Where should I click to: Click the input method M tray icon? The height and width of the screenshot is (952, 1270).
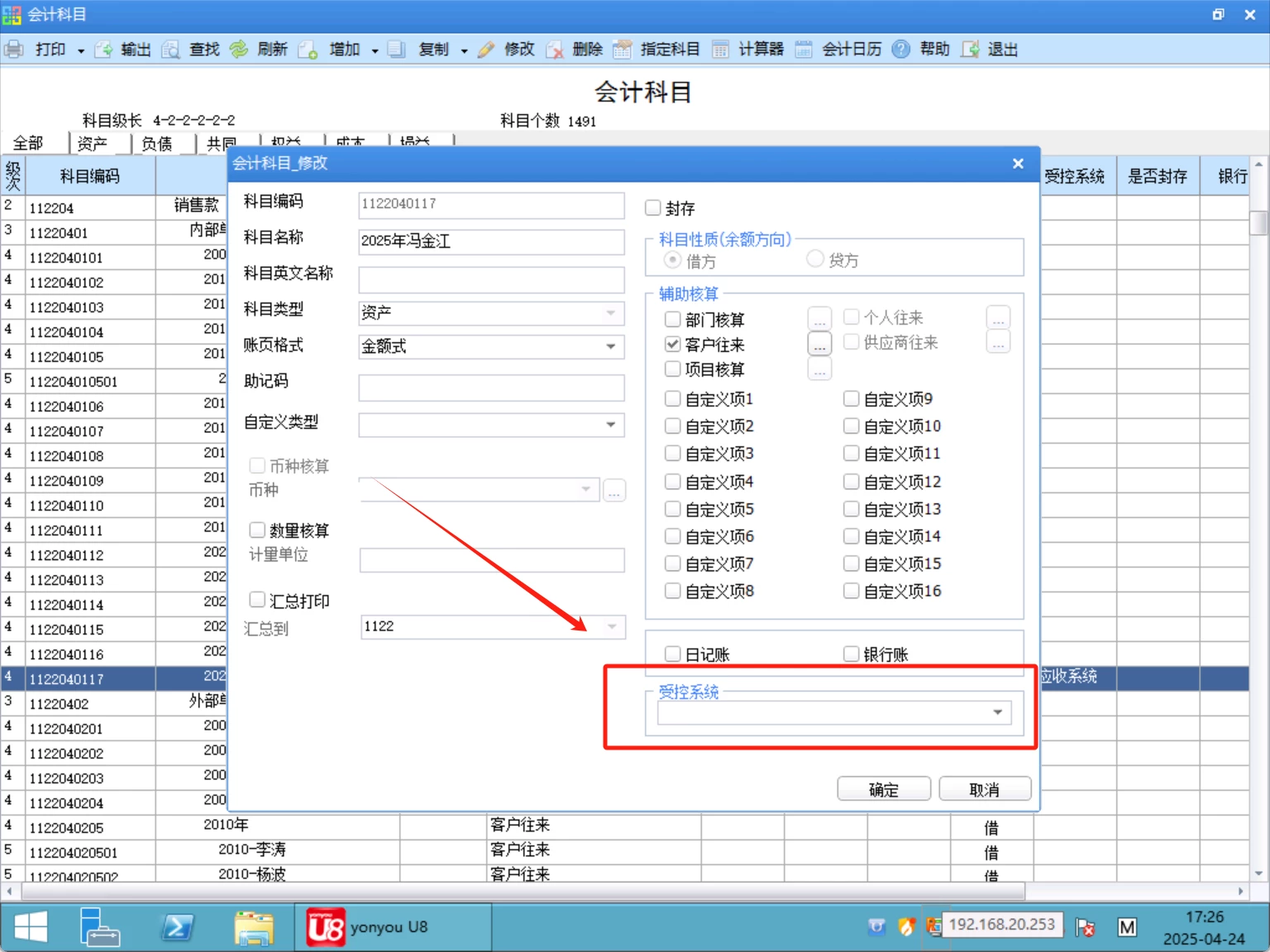coord(1127,927)
